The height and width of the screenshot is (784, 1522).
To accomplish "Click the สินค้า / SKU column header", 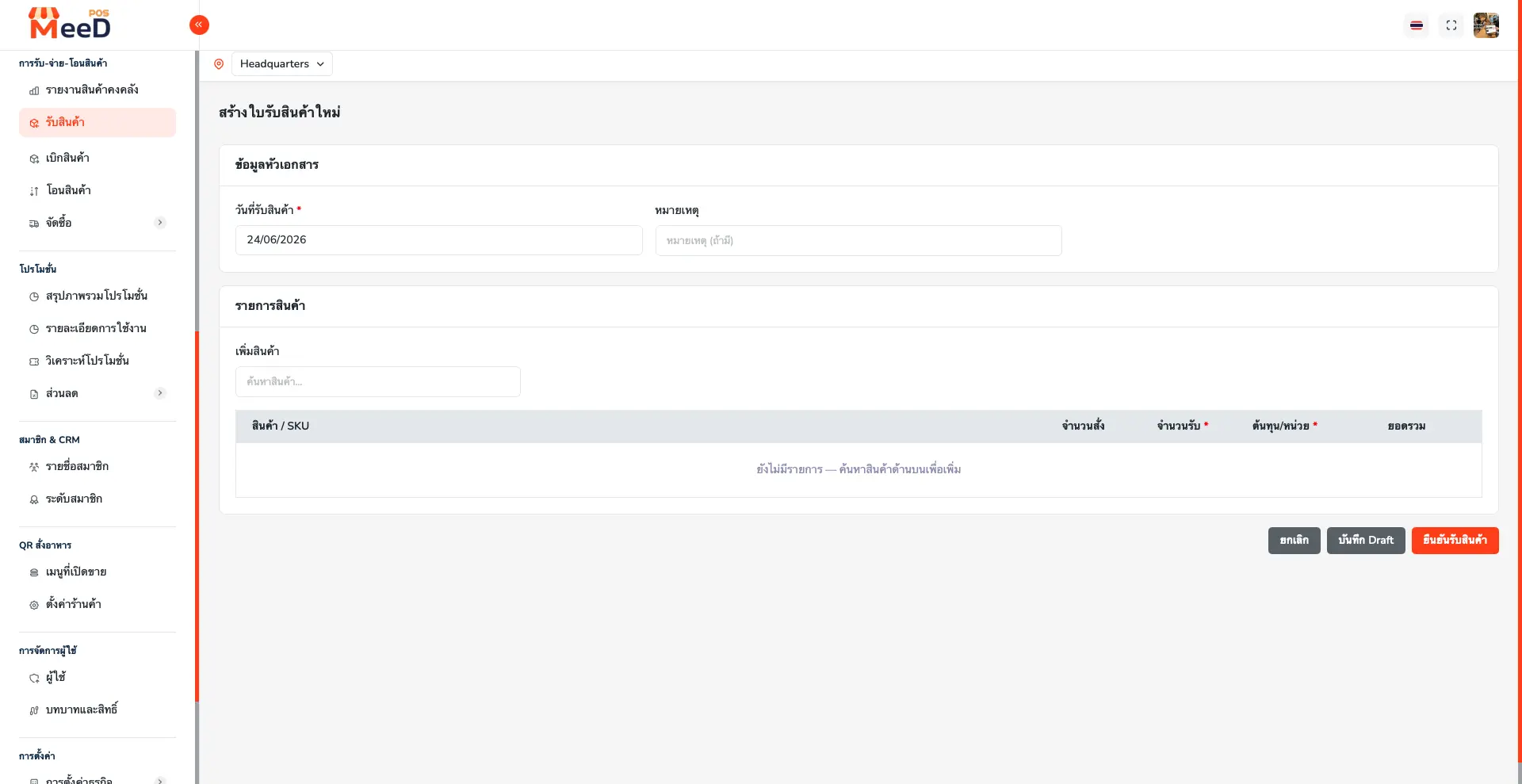I will tap(281, 426).
